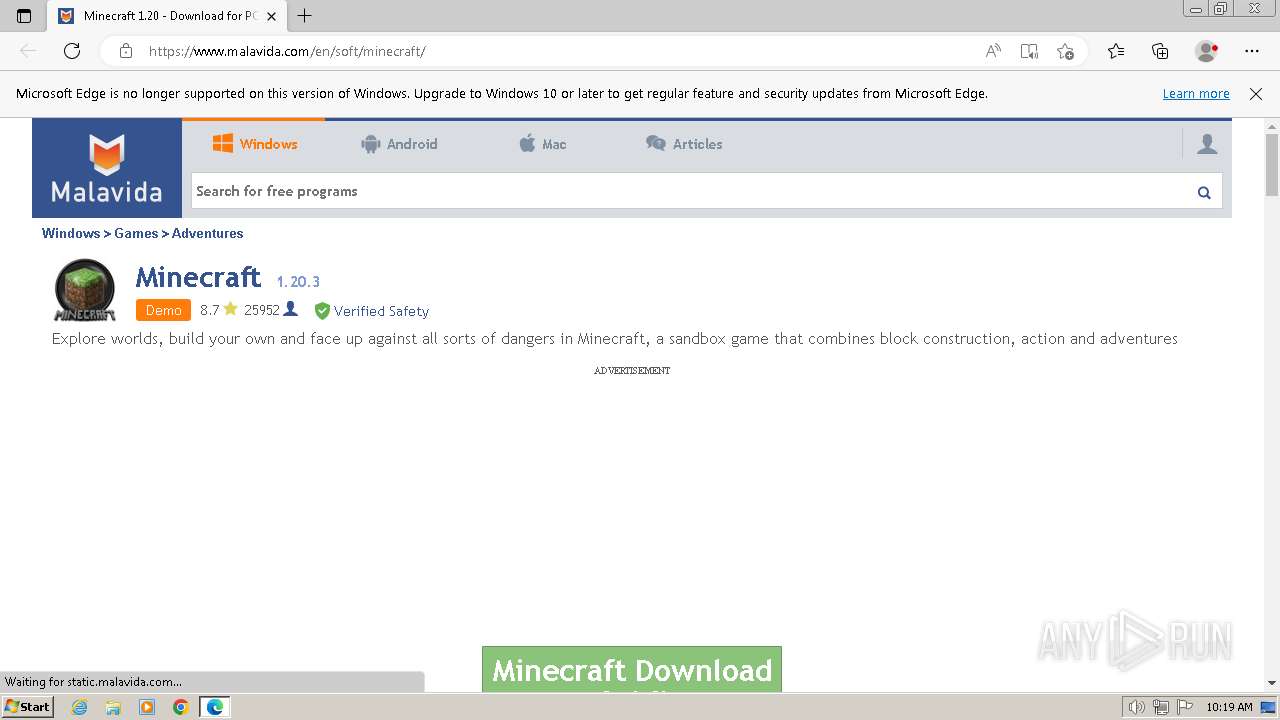The width and height of the screenshot is (1280, 720).
Task: Open the Windows breadcrumb link
Action: tap(71, 233)
